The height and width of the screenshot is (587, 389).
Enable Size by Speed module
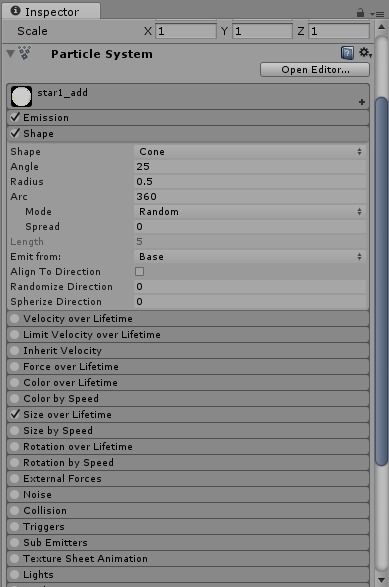15,431
